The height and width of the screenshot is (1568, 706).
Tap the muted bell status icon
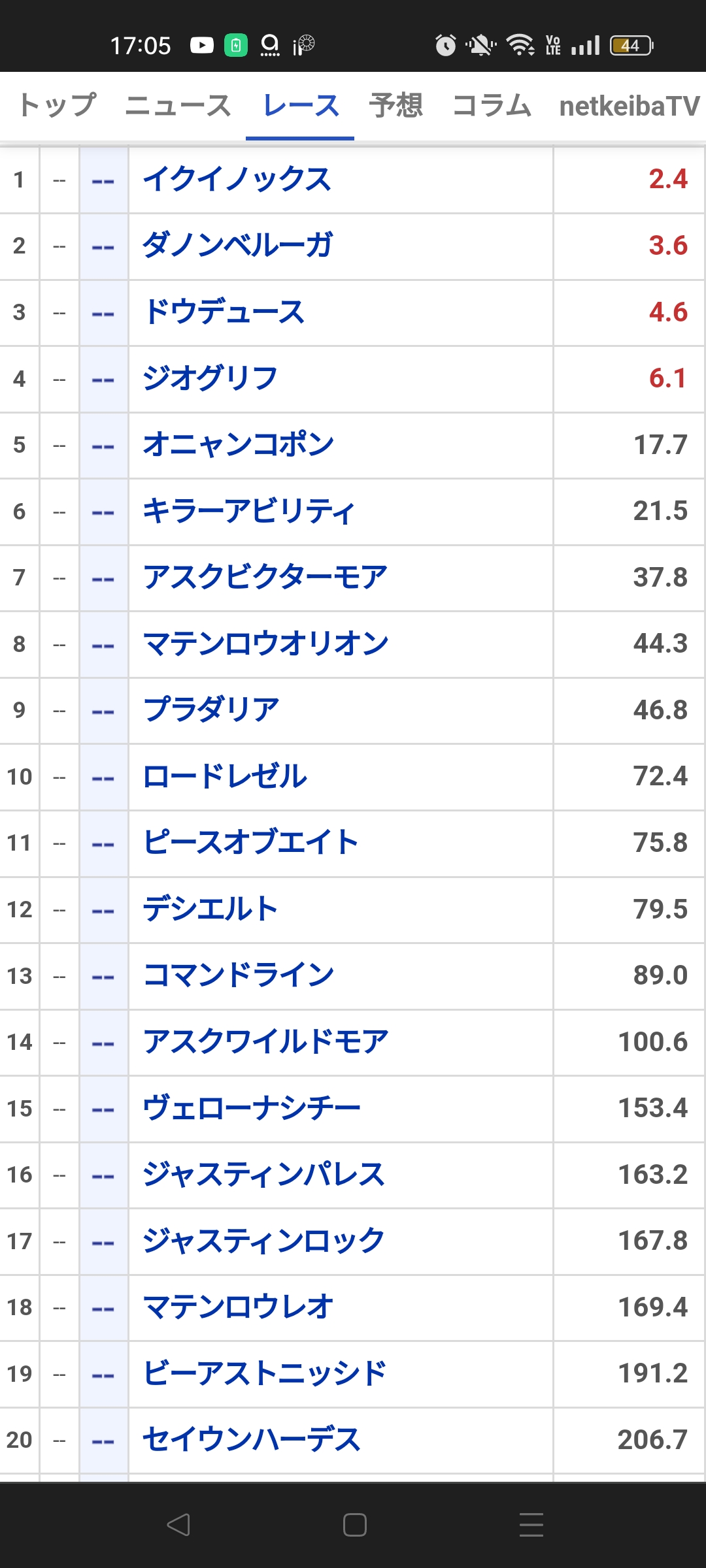click(x=480, y=45)
